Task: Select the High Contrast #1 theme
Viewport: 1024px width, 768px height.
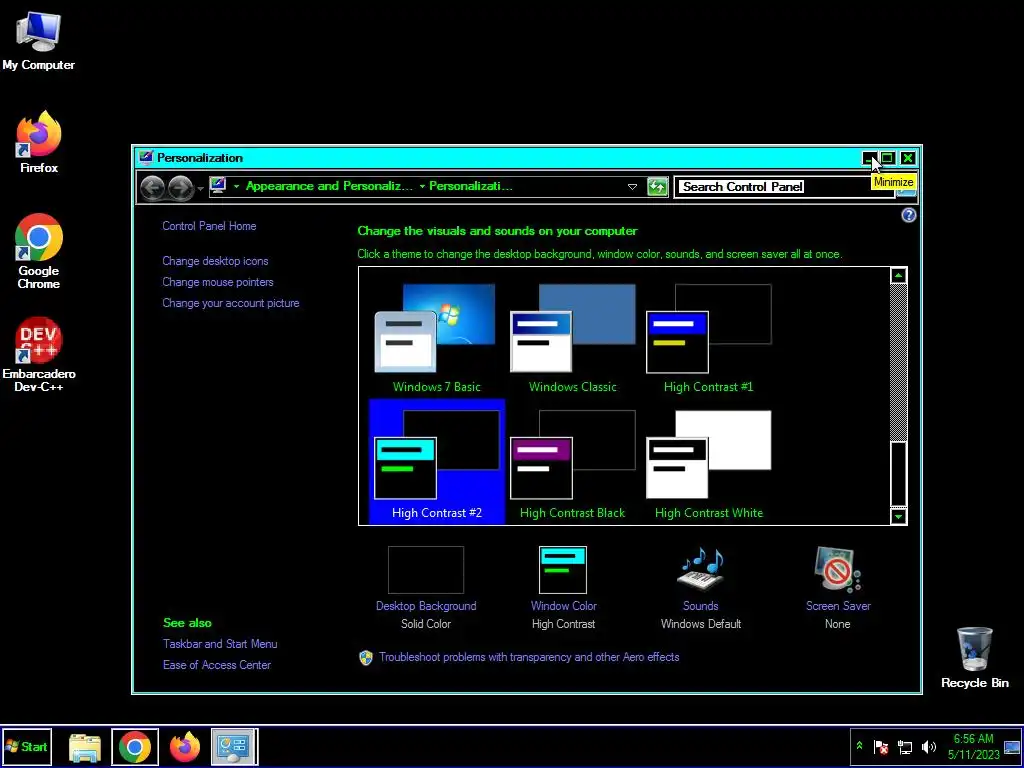Action: point(708,338)
